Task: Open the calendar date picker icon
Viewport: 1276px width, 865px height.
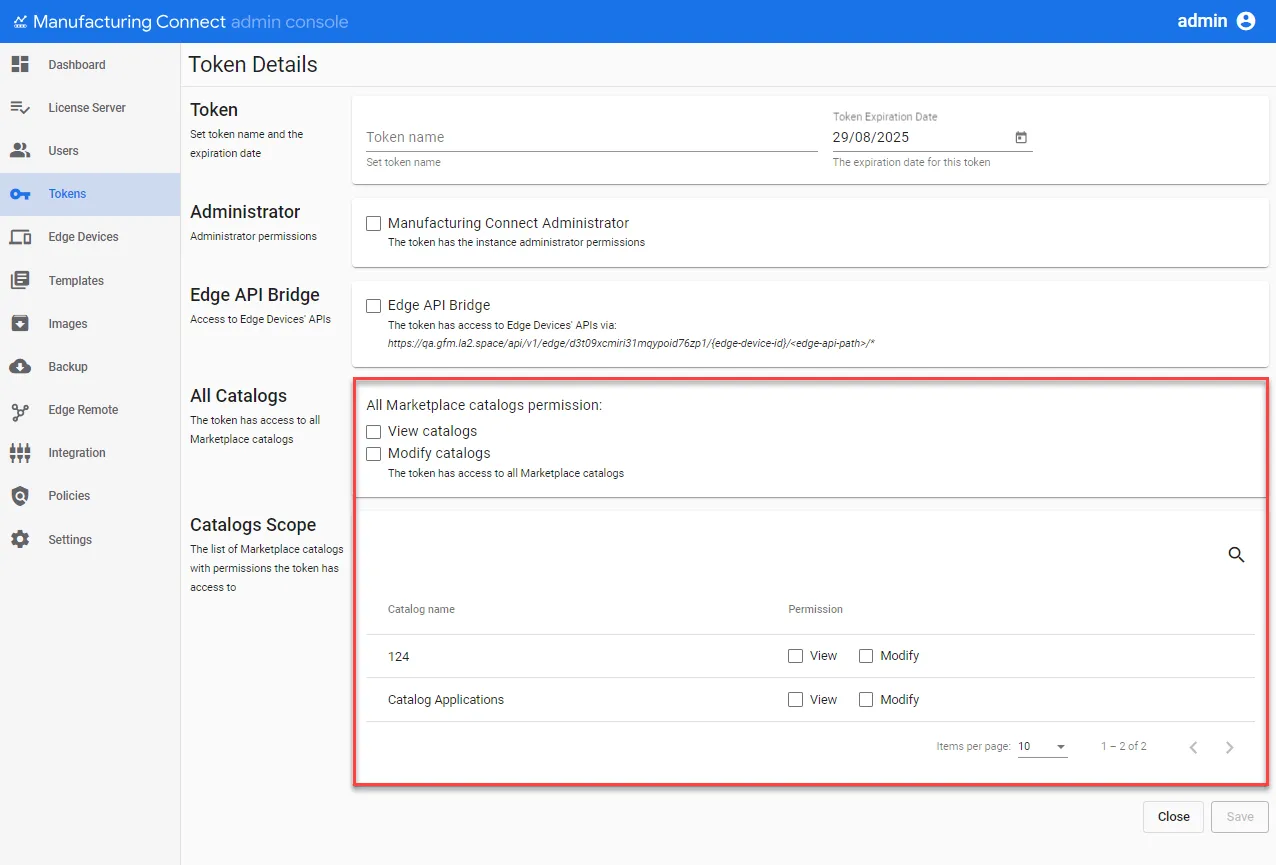Action: pyautogui.click(x=1021, y=138)
